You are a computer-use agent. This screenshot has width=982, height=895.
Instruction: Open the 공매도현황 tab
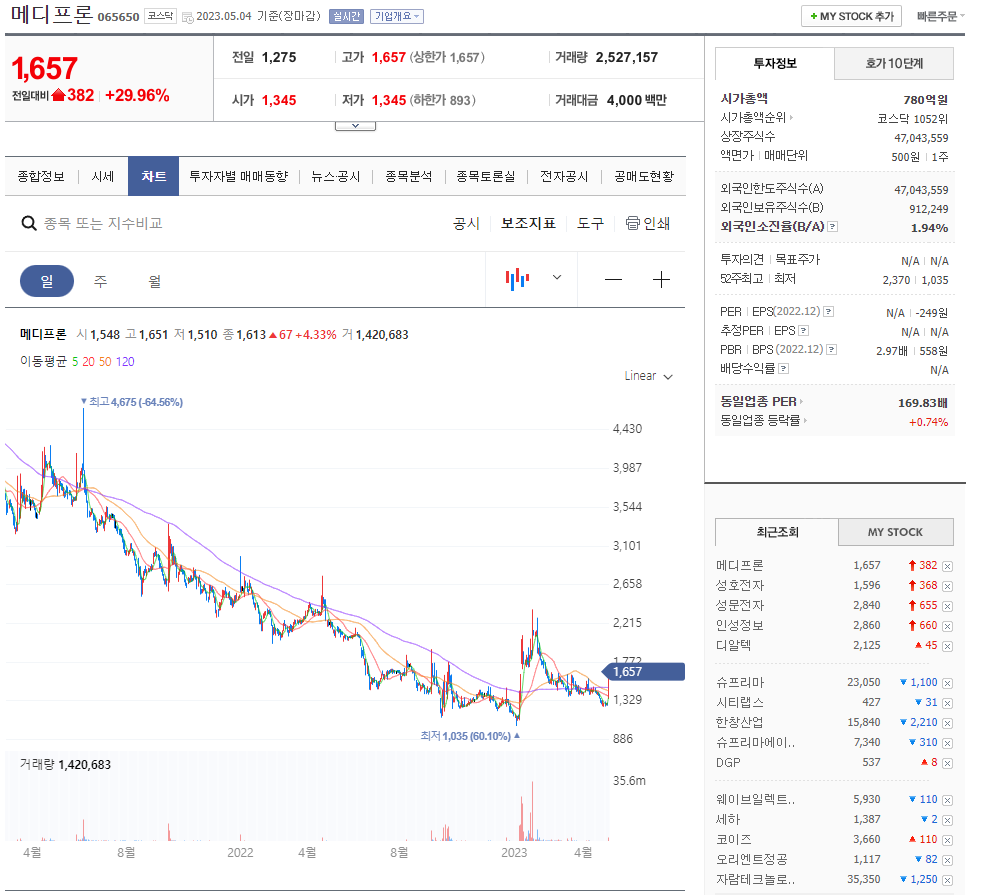(x=644, y=177)
